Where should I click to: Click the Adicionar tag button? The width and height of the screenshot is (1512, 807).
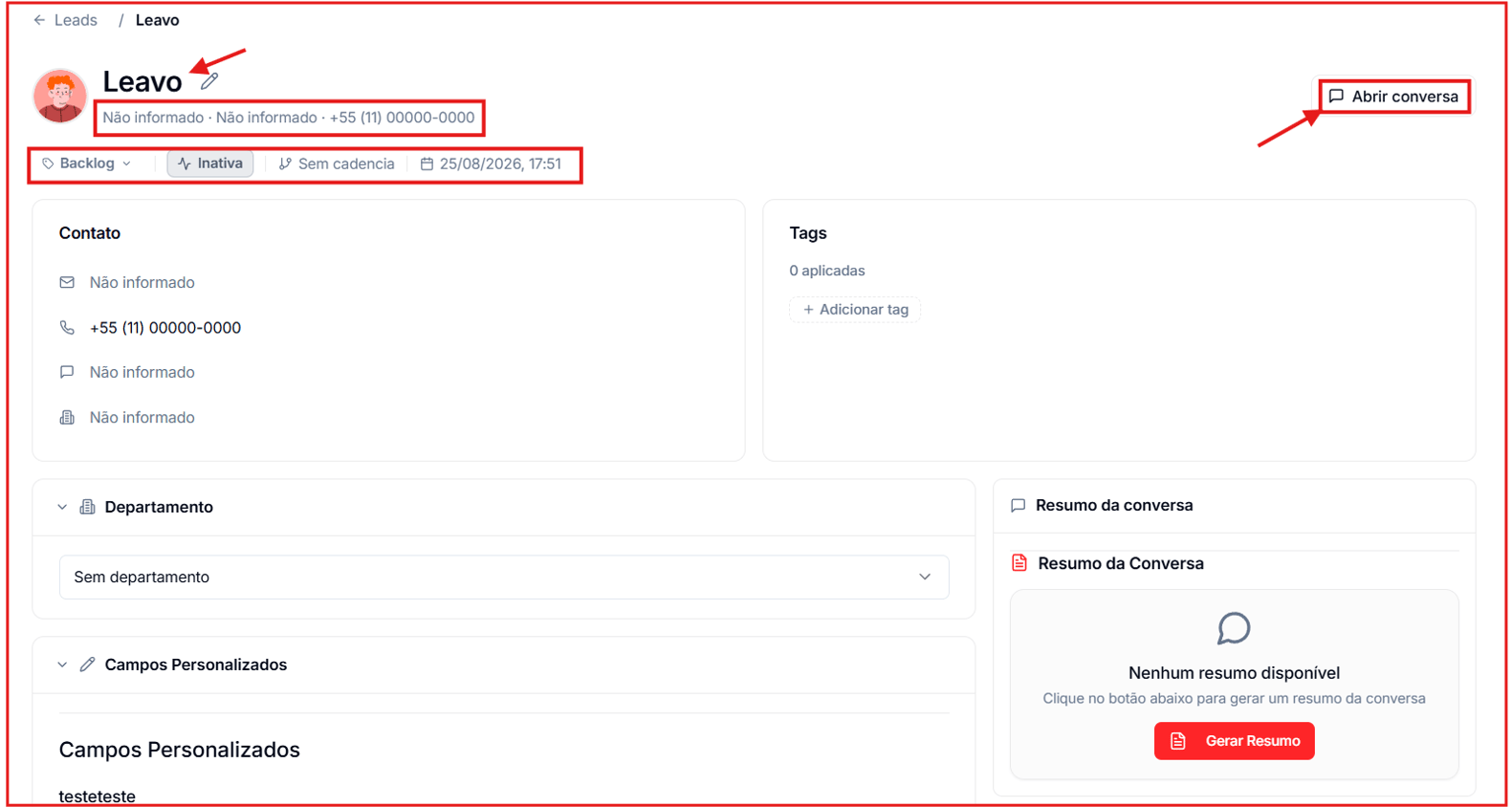coord(855,309)
